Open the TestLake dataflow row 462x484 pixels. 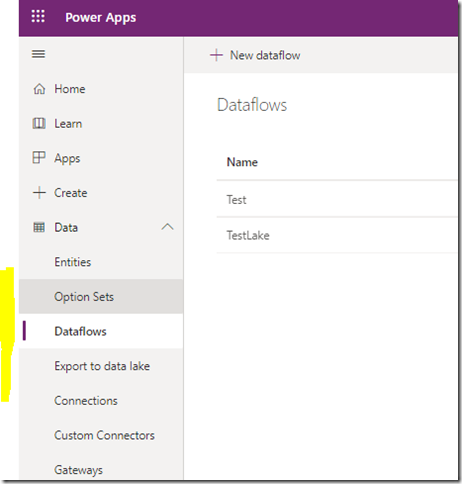click(337, 235)
